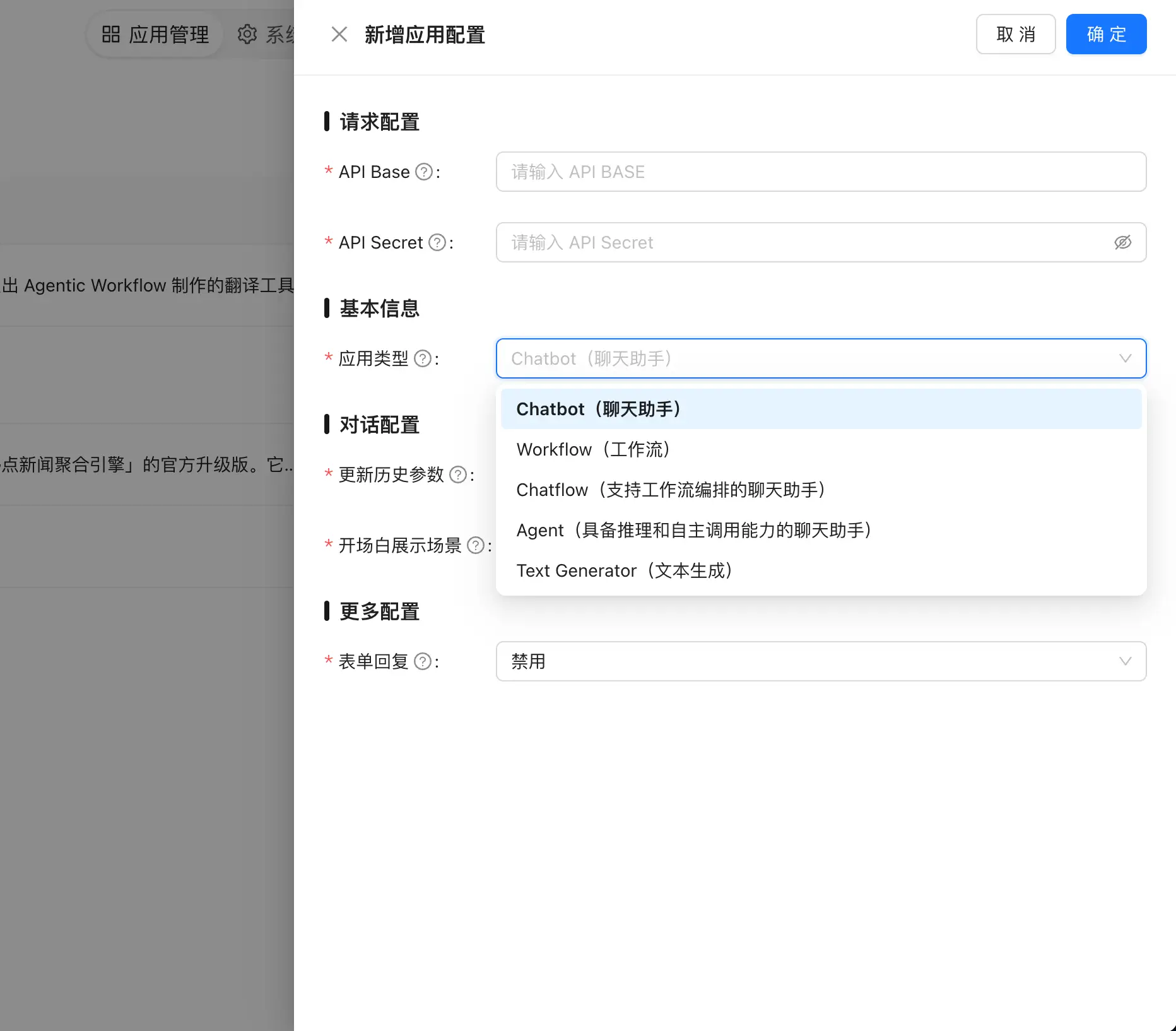Click the gear icon on the left tab
Image resolution: width=1176 pixels, height=1031 pixels.
[x=247, y=34]
